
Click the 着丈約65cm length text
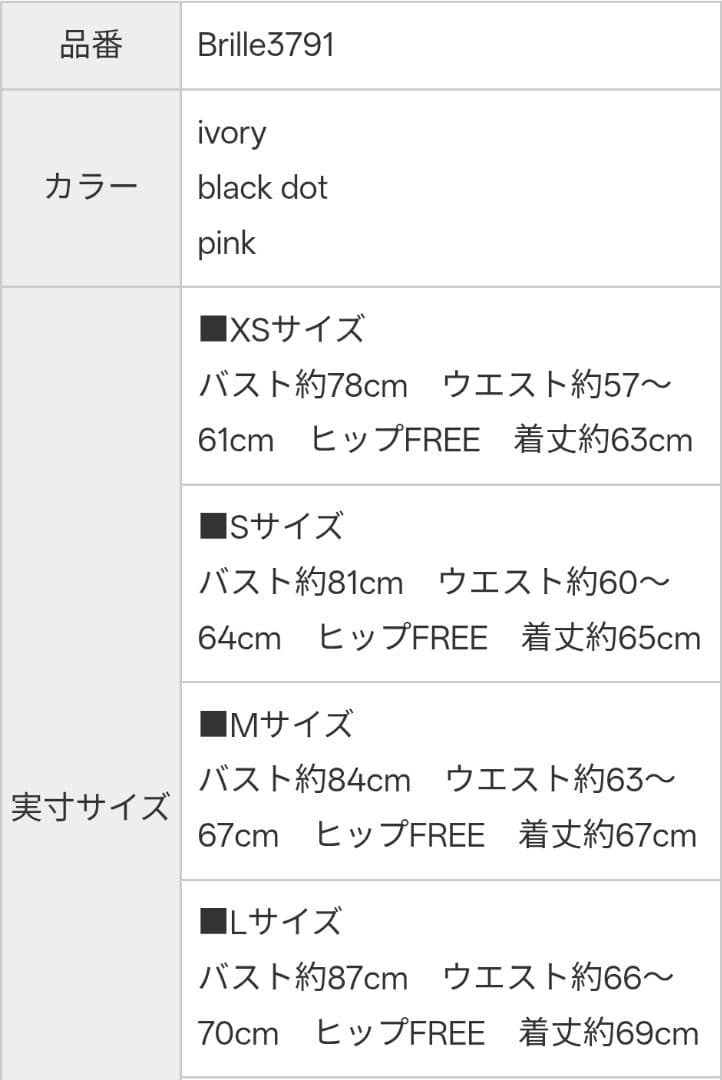[610, 638]
